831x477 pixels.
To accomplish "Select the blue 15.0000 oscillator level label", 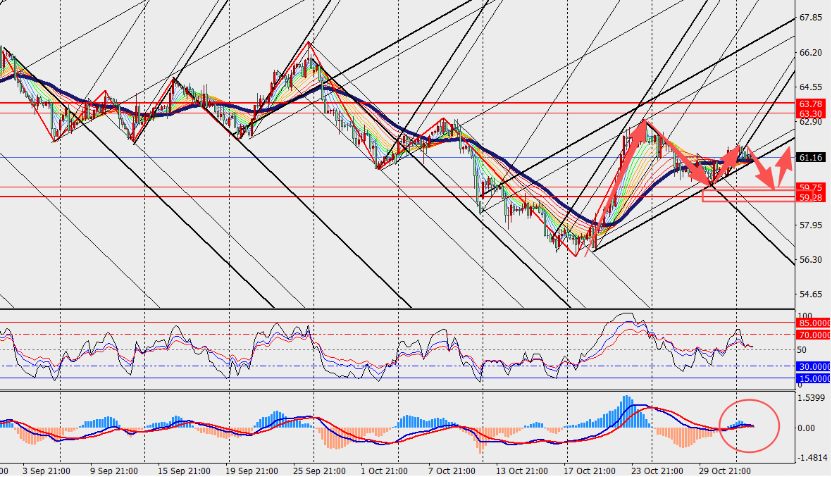I will coord(812,379).
